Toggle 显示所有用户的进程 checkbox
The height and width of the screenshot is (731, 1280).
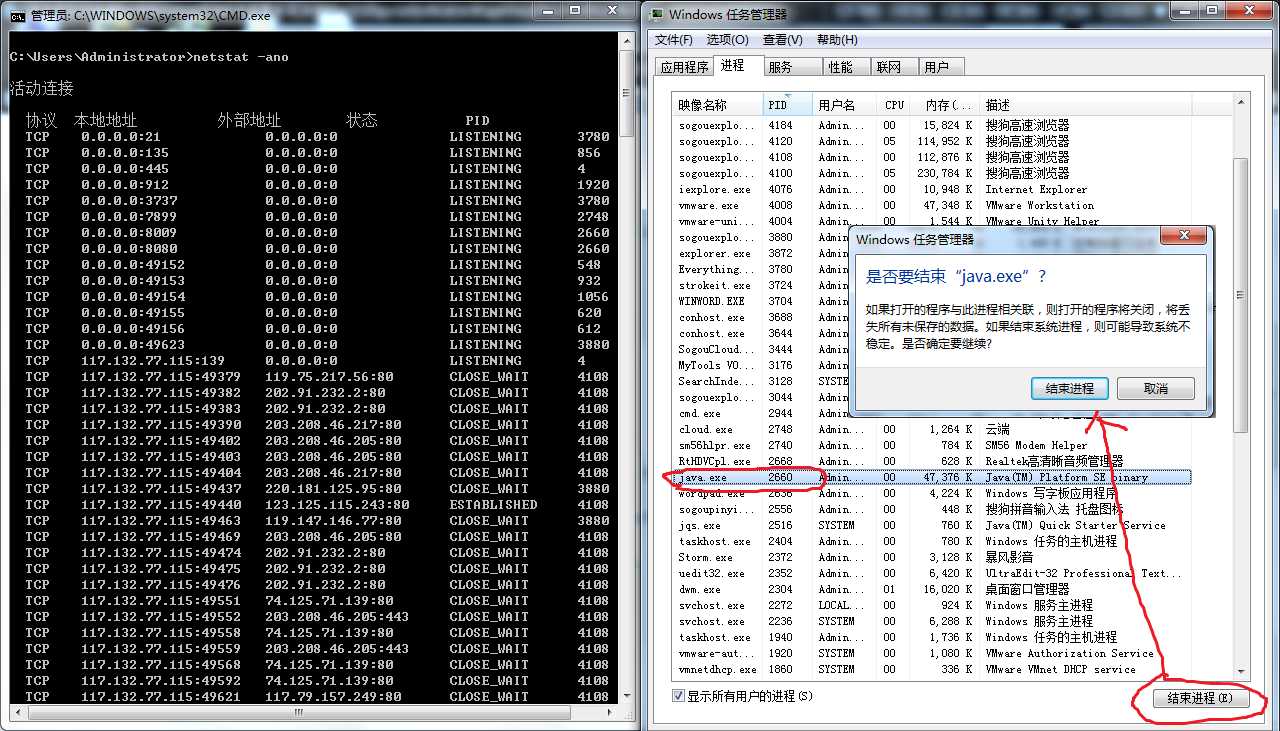[680, 695]
